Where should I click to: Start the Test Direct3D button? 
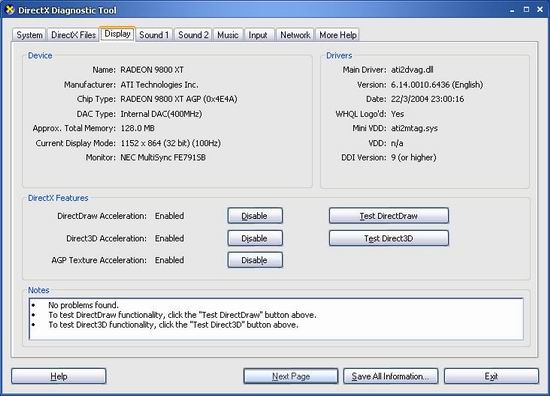389,238
